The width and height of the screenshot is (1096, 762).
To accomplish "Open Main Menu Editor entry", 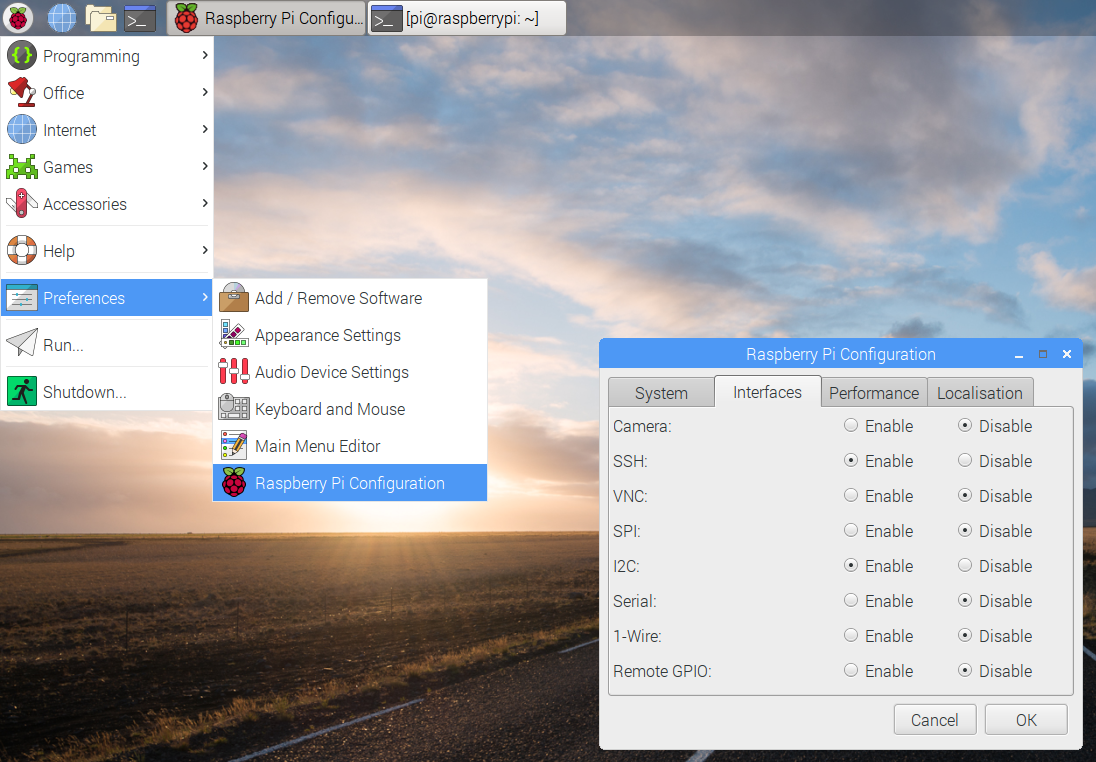I will click(x=349, y=446).
